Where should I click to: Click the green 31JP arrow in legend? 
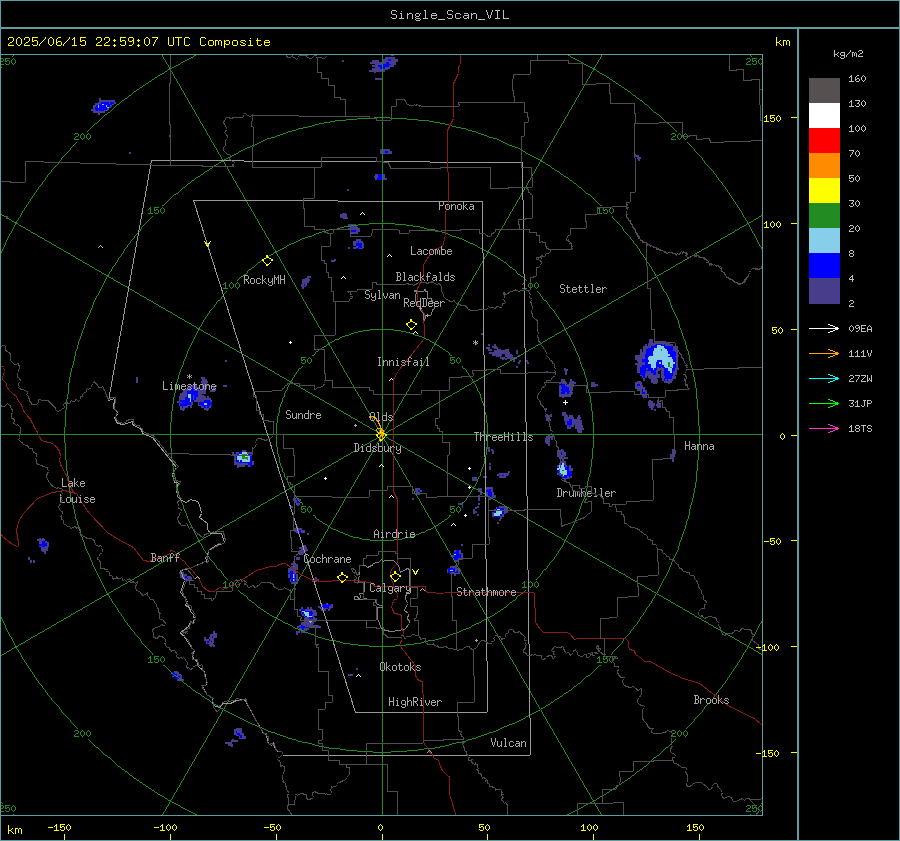click(x=824, y=404)
